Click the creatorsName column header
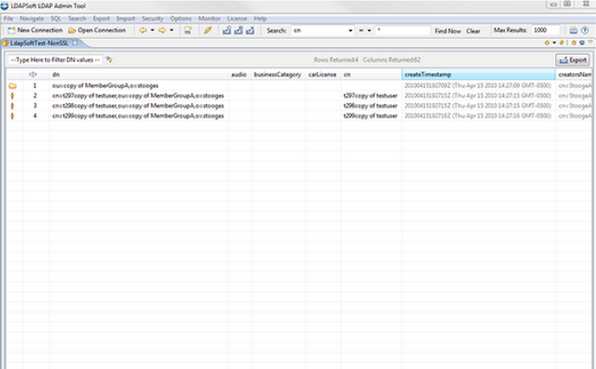 (574, 74)
